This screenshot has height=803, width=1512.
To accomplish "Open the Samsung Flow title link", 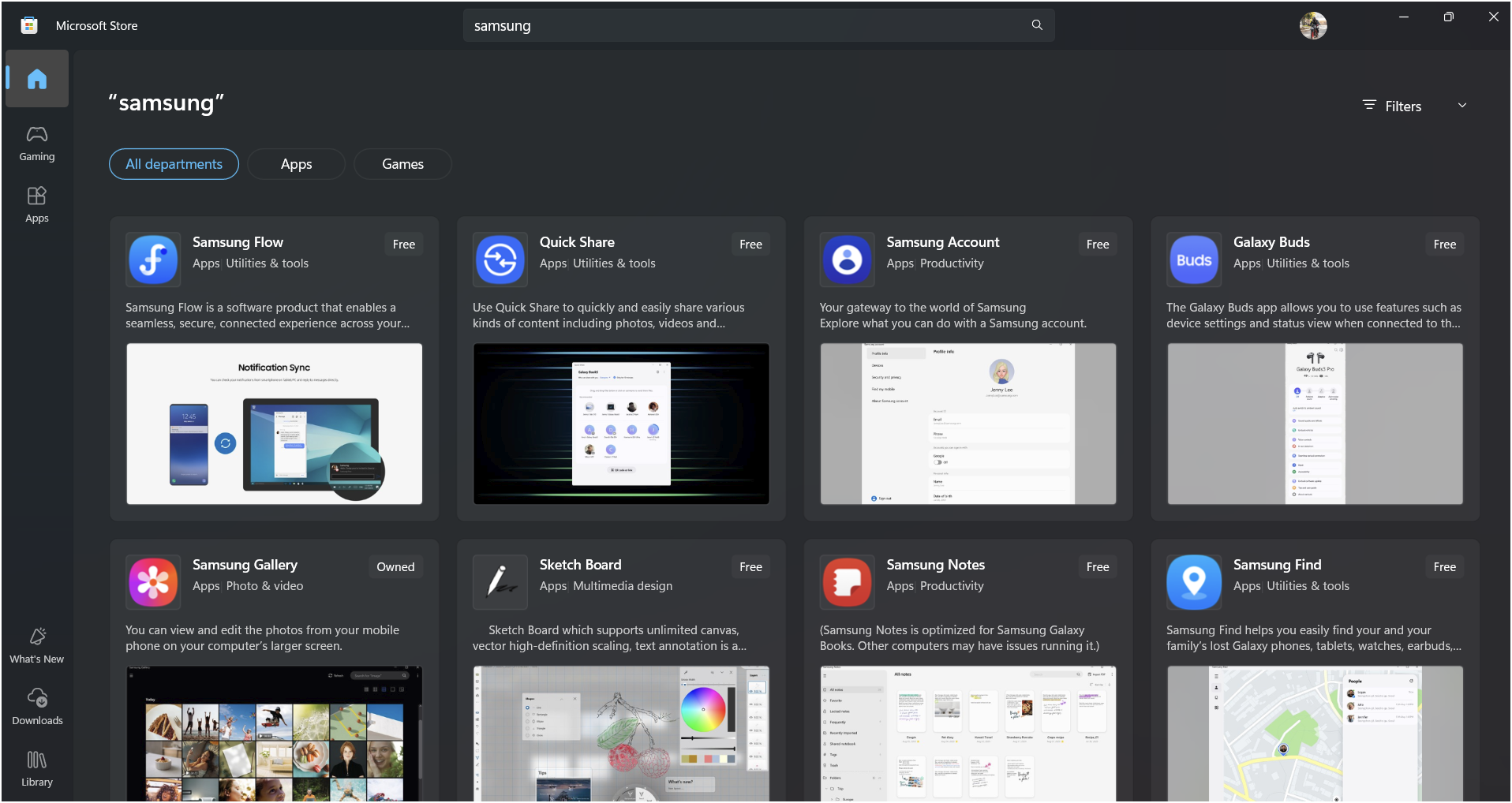I will pos(238,242).
